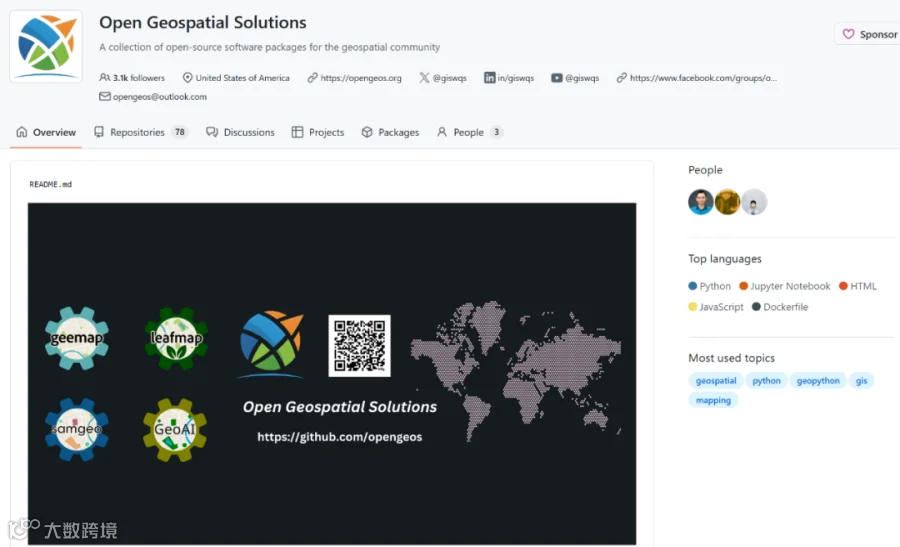Click the geemap gear logo
This screenshot has height=547, width=900.
point(77,338)
